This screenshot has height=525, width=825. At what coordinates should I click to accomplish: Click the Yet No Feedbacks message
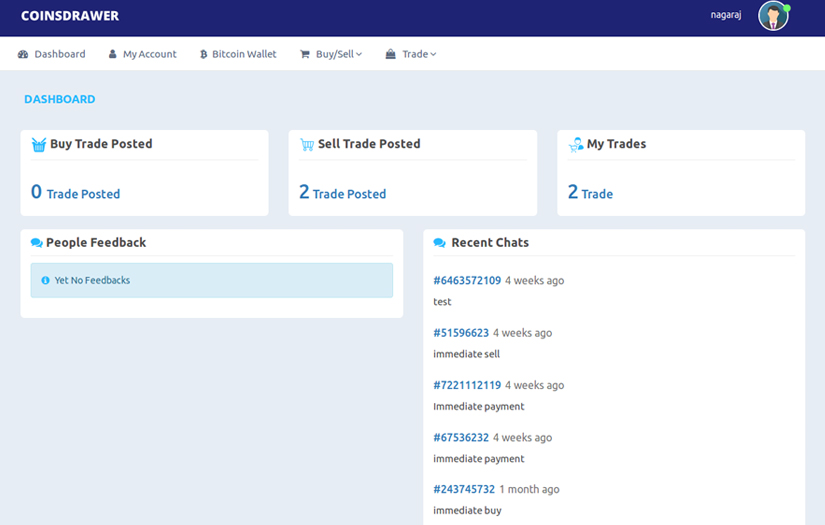click(92, 280)
